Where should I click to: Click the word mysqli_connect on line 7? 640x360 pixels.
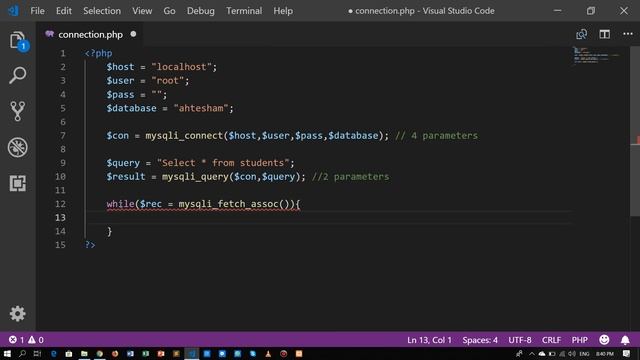[184, 136]
